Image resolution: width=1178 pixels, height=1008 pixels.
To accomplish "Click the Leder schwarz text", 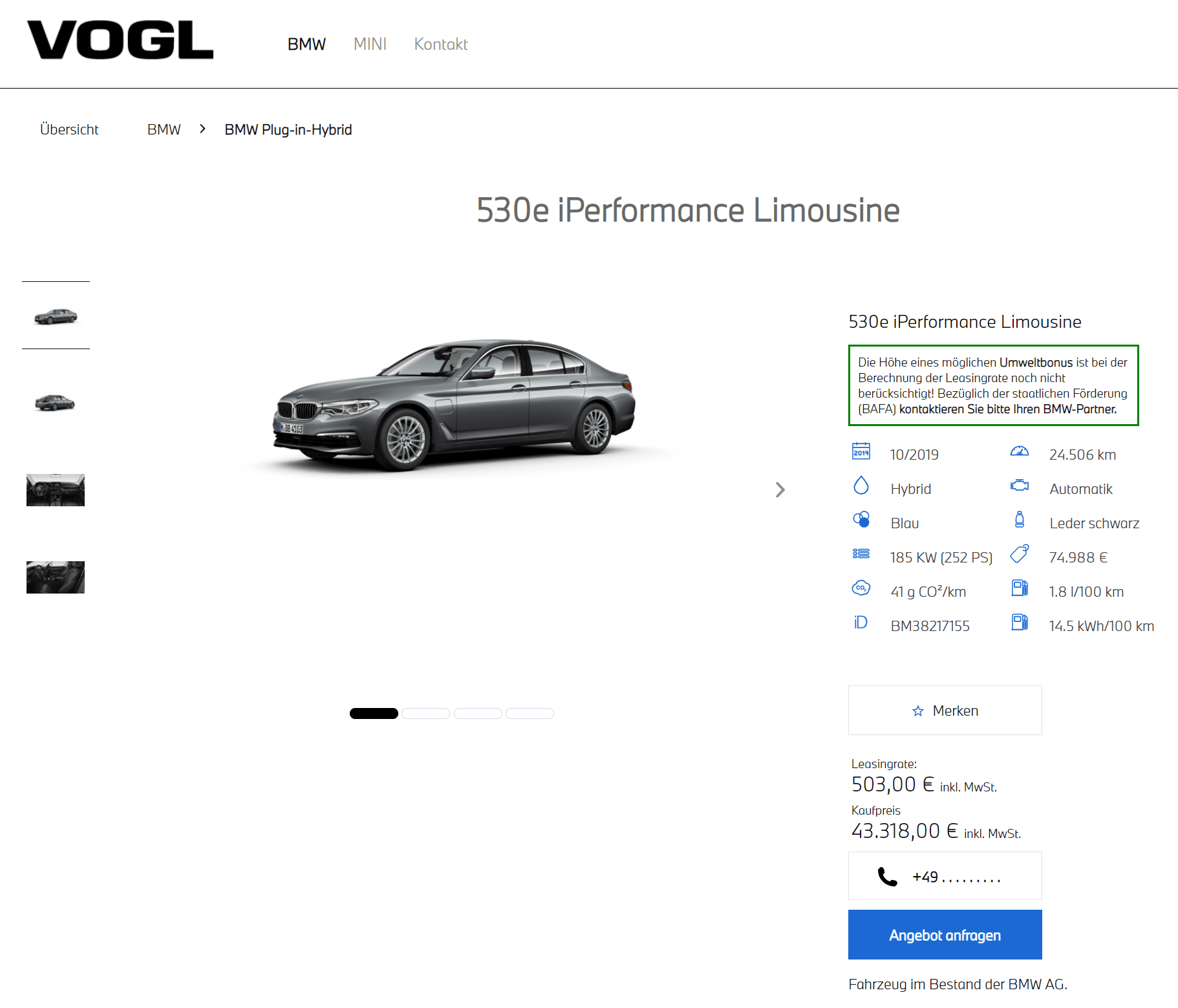I will [1095, 523].
